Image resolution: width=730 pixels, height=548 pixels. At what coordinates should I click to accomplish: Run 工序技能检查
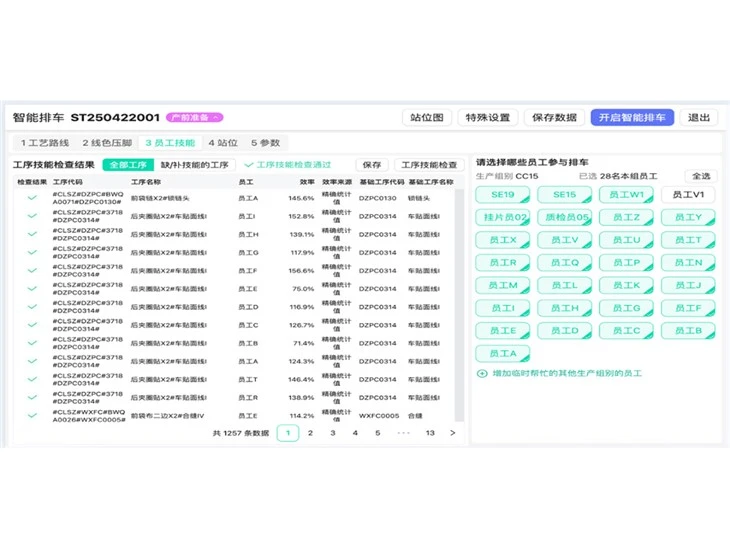pyautogui.click(x=429, y=165)
